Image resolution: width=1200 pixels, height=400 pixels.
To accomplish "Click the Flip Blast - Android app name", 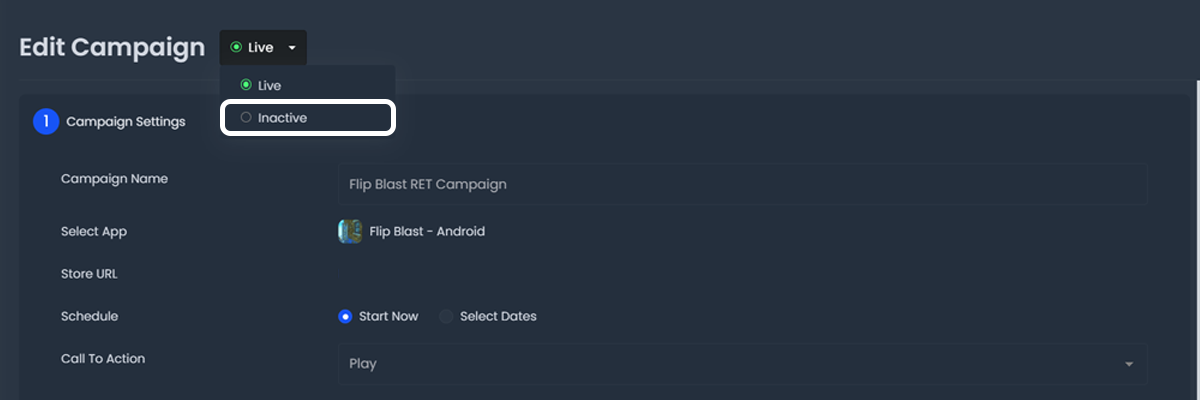I will point(427,231).
